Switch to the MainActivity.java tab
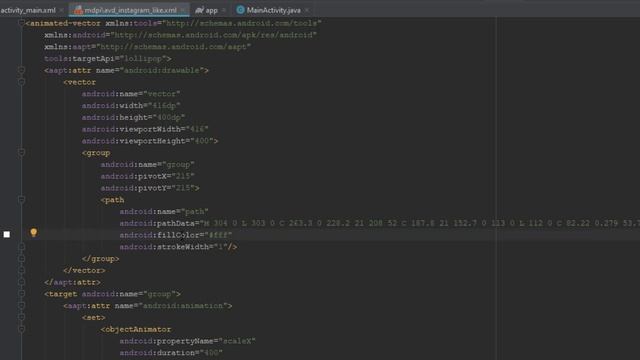The image size is (640, 360). (x=273, y=10)
